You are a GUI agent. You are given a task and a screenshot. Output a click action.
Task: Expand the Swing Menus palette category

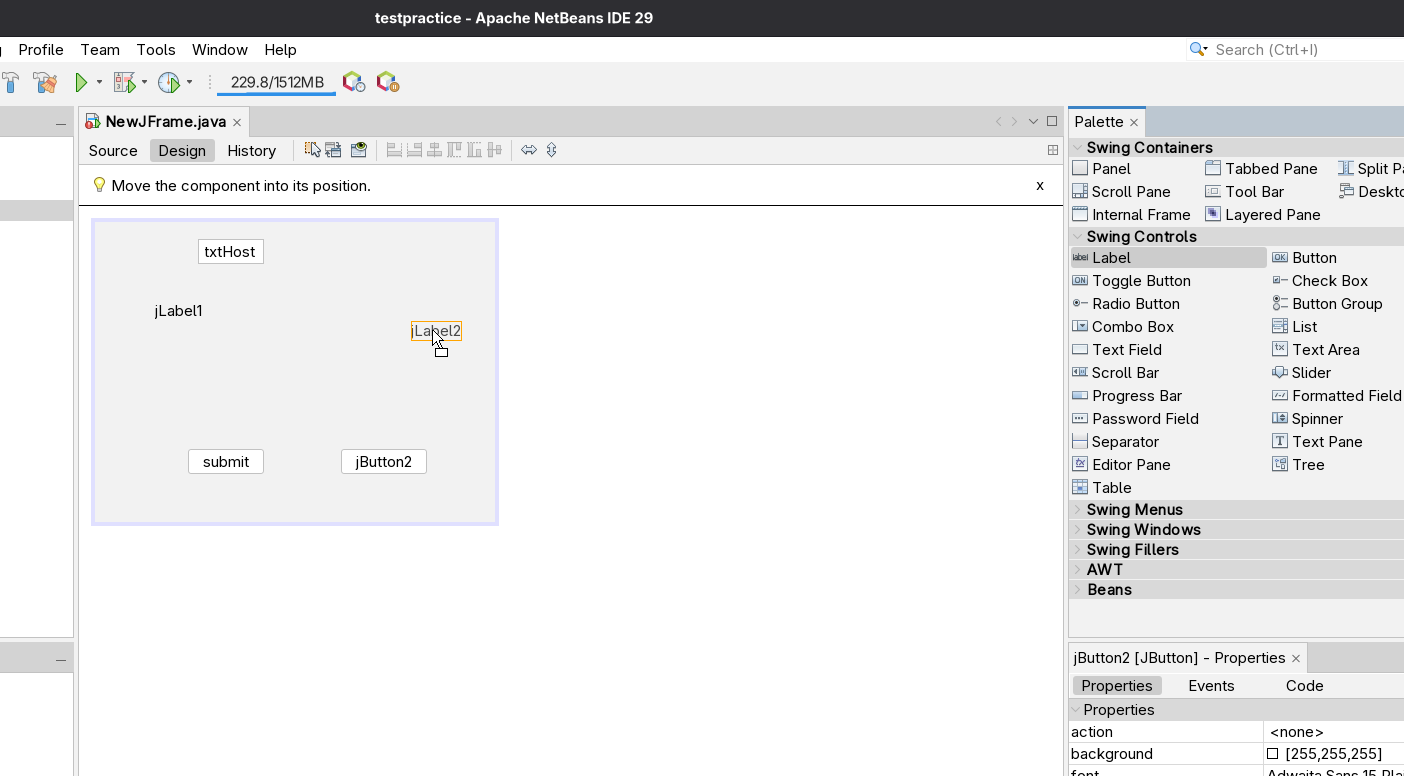click(x=1135, y=509)
